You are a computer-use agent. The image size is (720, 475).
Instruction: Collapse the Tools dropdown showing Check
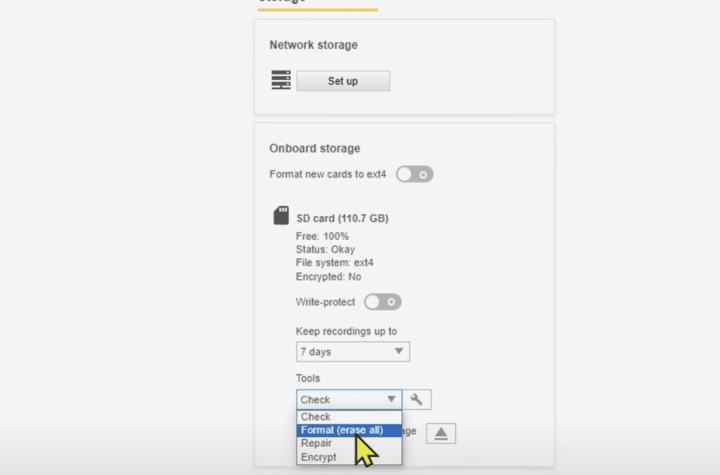(x=349, y=400)
